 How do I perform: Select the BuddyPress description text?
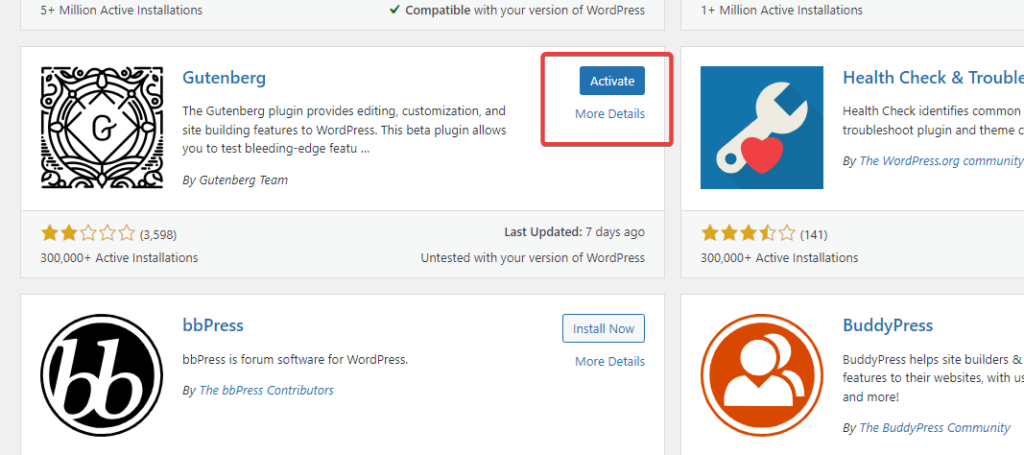tap(933, 377)
